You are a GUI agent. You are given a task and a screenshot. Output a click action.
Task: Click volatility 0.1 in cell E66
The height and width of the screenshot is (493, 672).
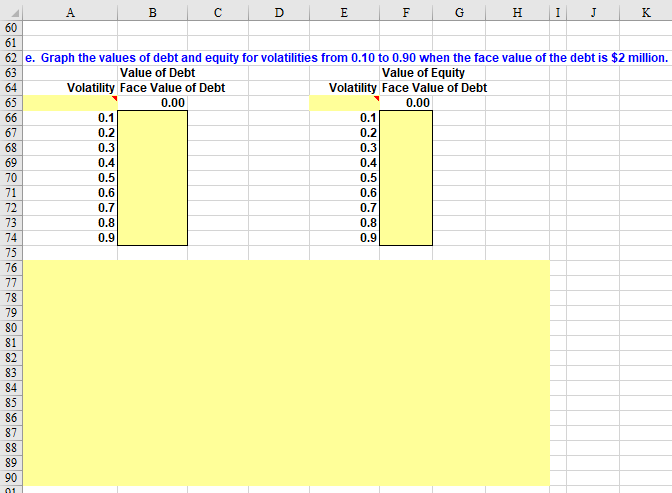coord(345,118)
